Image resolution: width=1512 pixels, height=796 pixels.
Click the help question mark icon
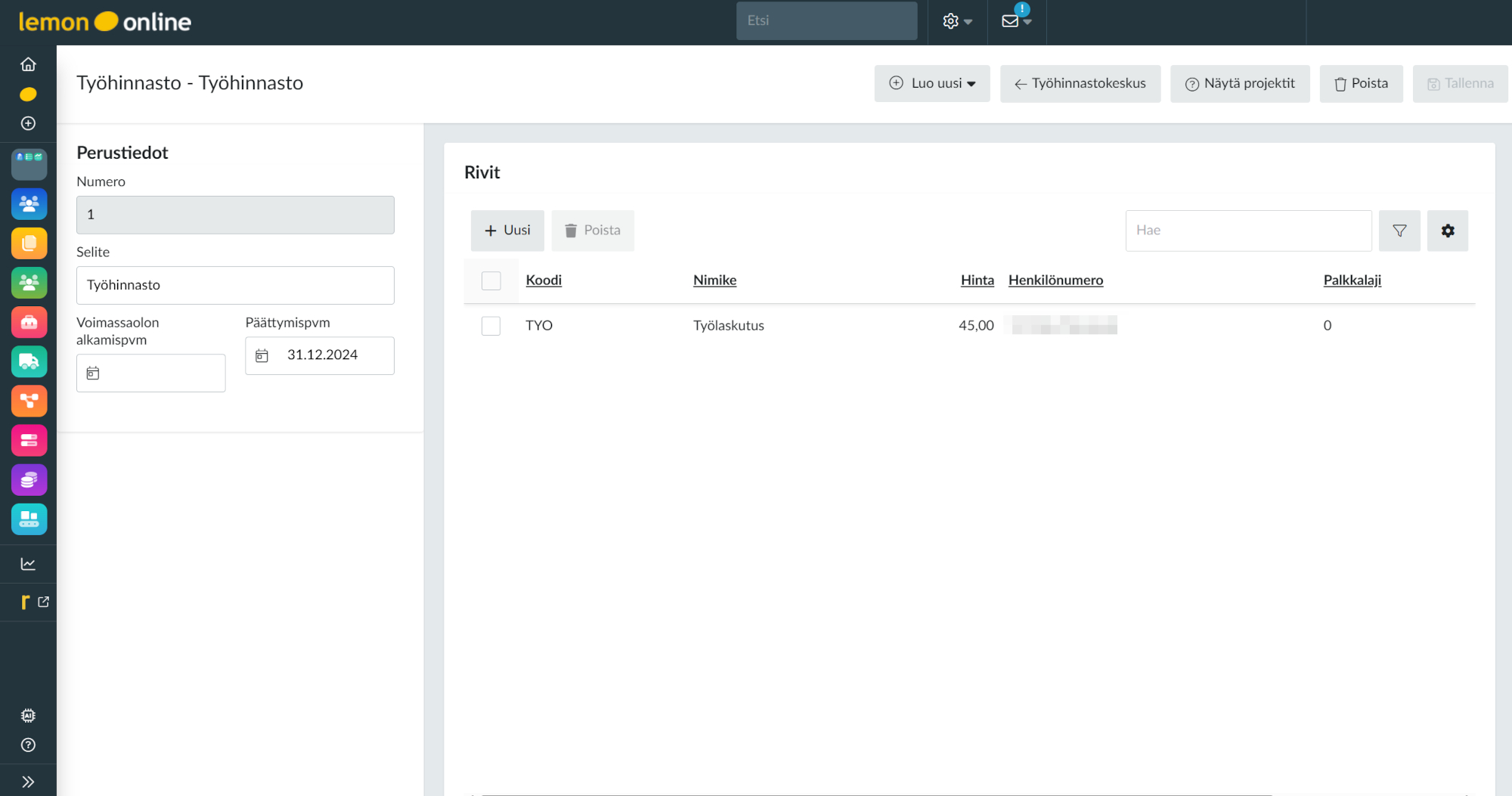point(28,745)
